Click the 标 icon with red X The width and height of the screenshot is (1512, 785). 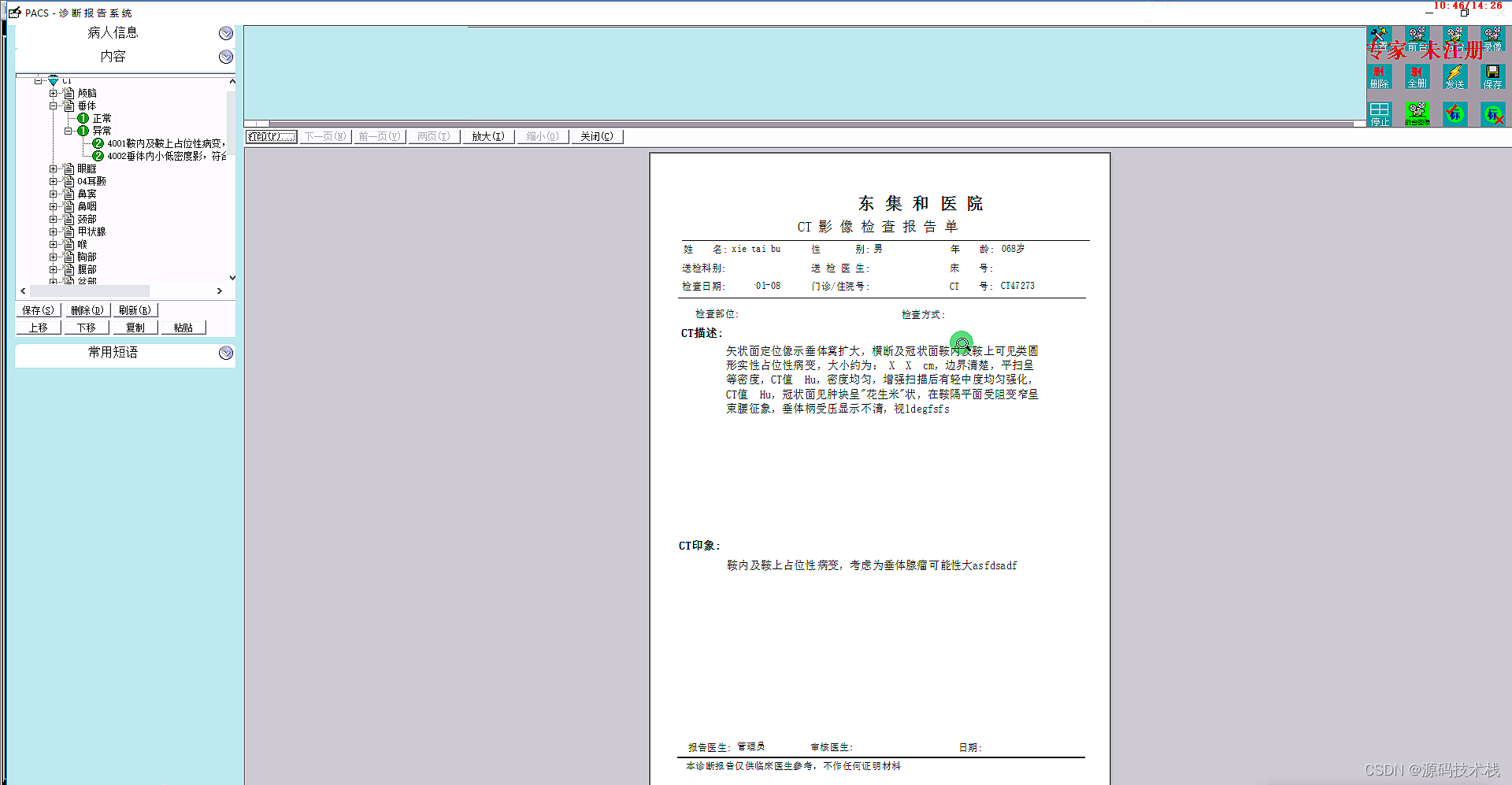click(1492, 114)
